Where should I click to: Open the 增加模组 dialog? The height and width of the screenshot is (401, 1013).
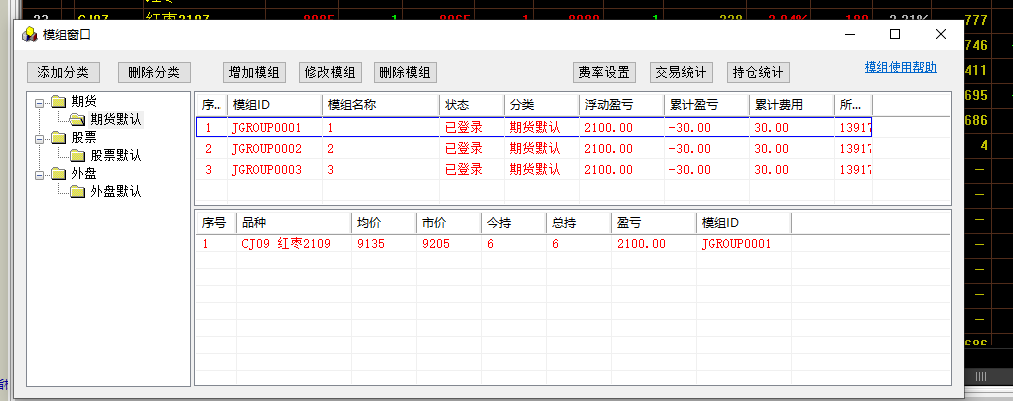point(255,72)
